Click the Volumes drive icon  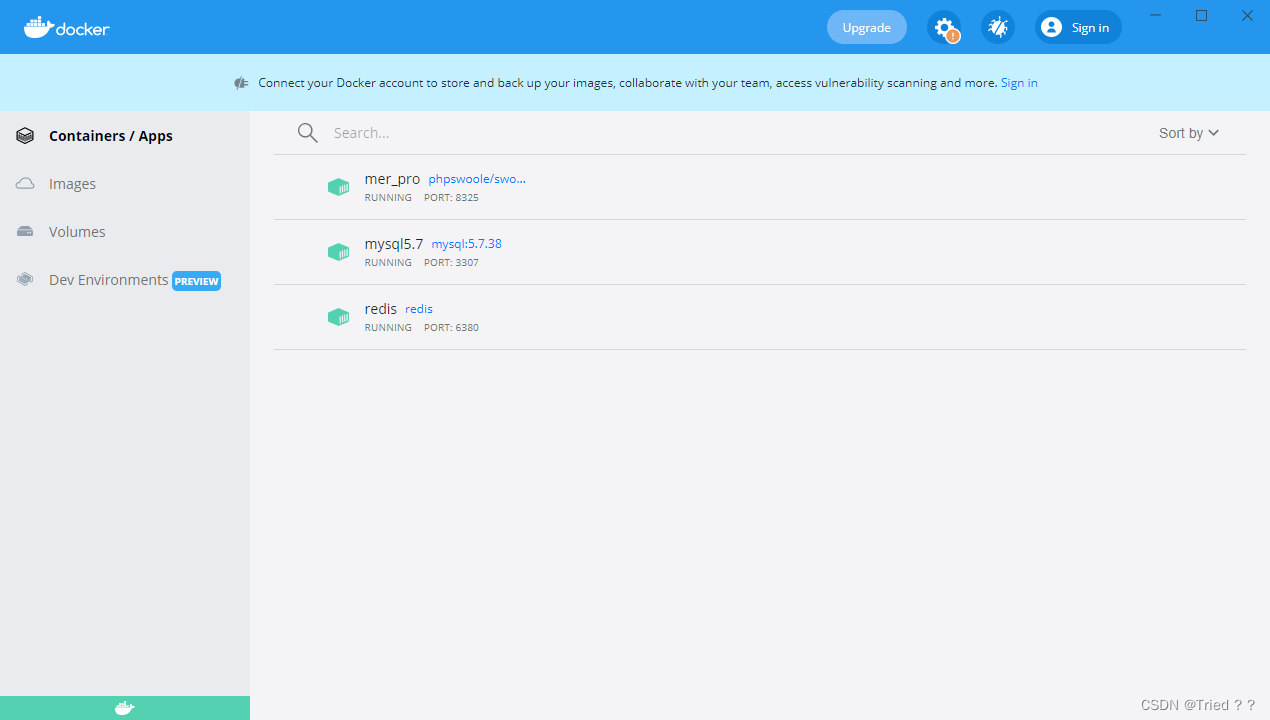point(25,232)
